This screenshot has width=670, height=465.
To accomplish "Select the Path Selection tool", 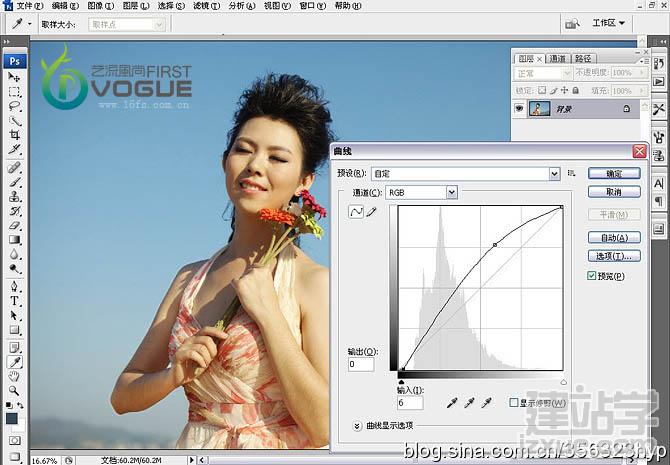I will [x=14, y=315].
